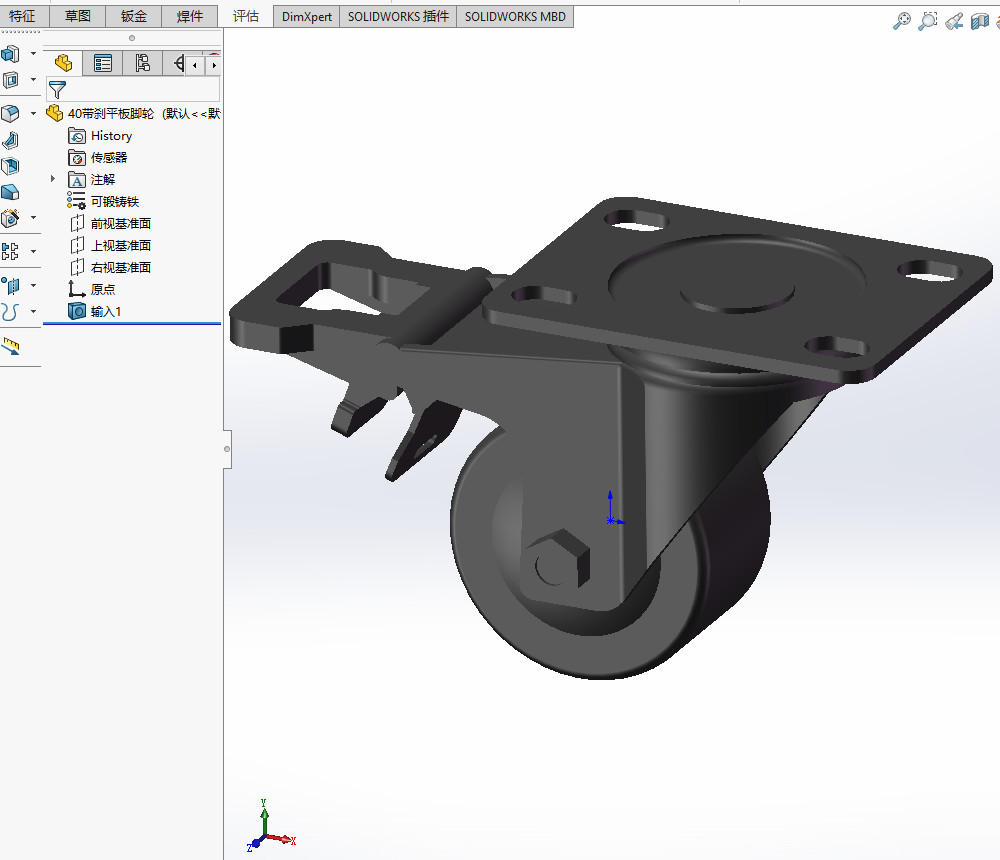Select the Rib tool icon
Screen dimensions: 1000x860
point(10,140)
